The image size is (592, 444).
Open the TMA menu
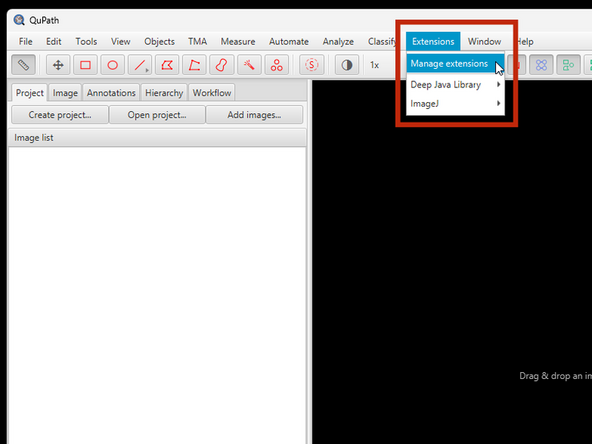(x=197, y=42)
